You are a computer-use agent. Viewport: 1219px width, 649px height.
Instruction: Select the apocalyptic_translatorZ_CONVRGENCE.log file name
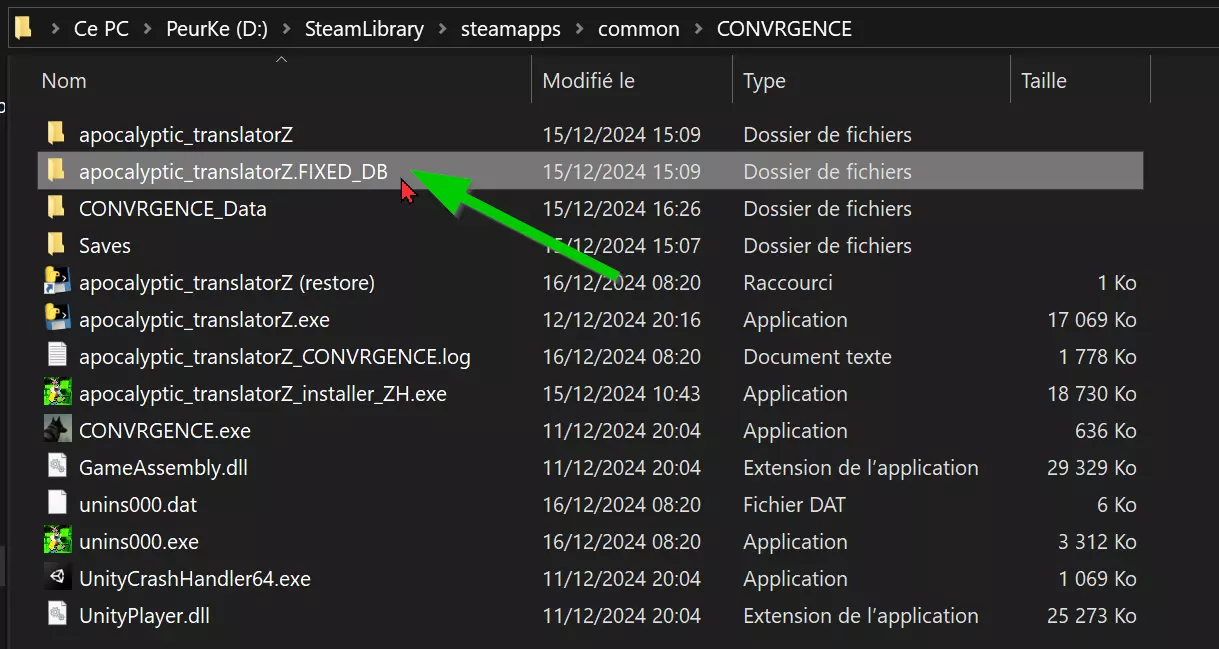(x=275, y=357)
